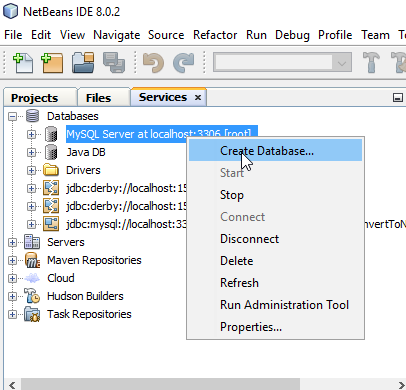Expand the Task Repositories node
406x390 pixels.
point(12,314)
